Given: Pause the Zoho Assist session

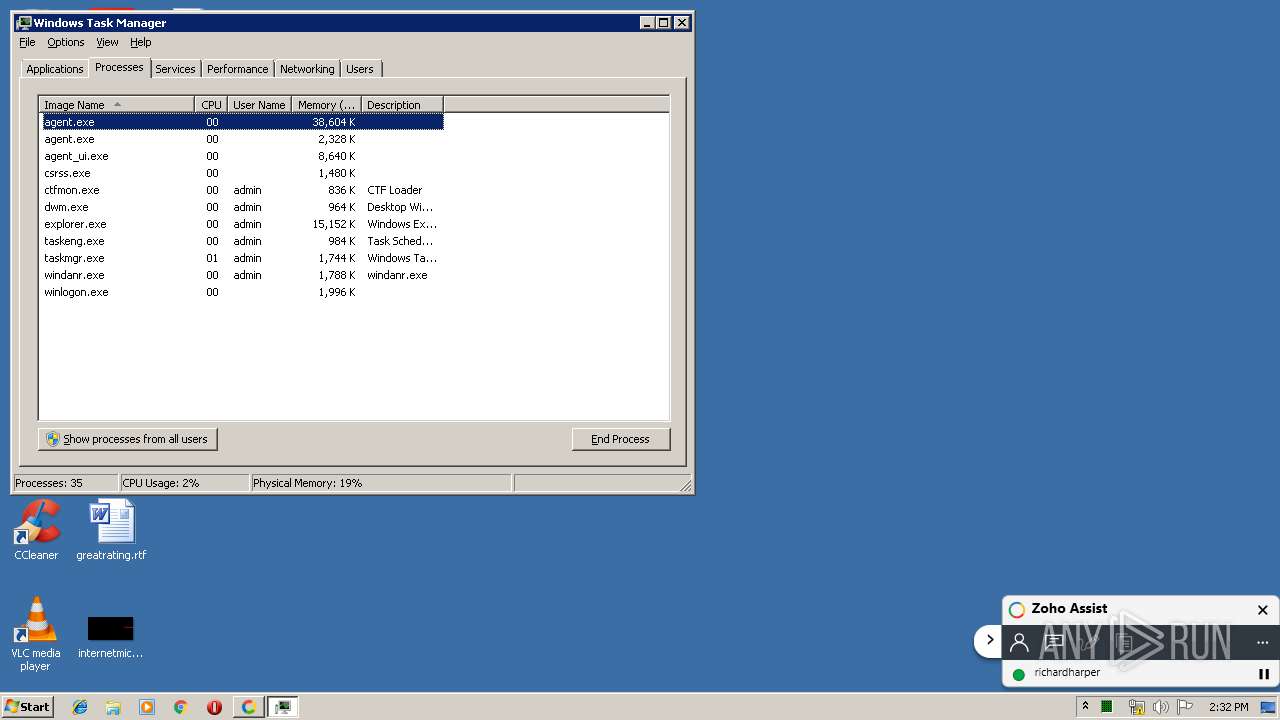Looking at the screenshot, I should tap(1263, 674).
